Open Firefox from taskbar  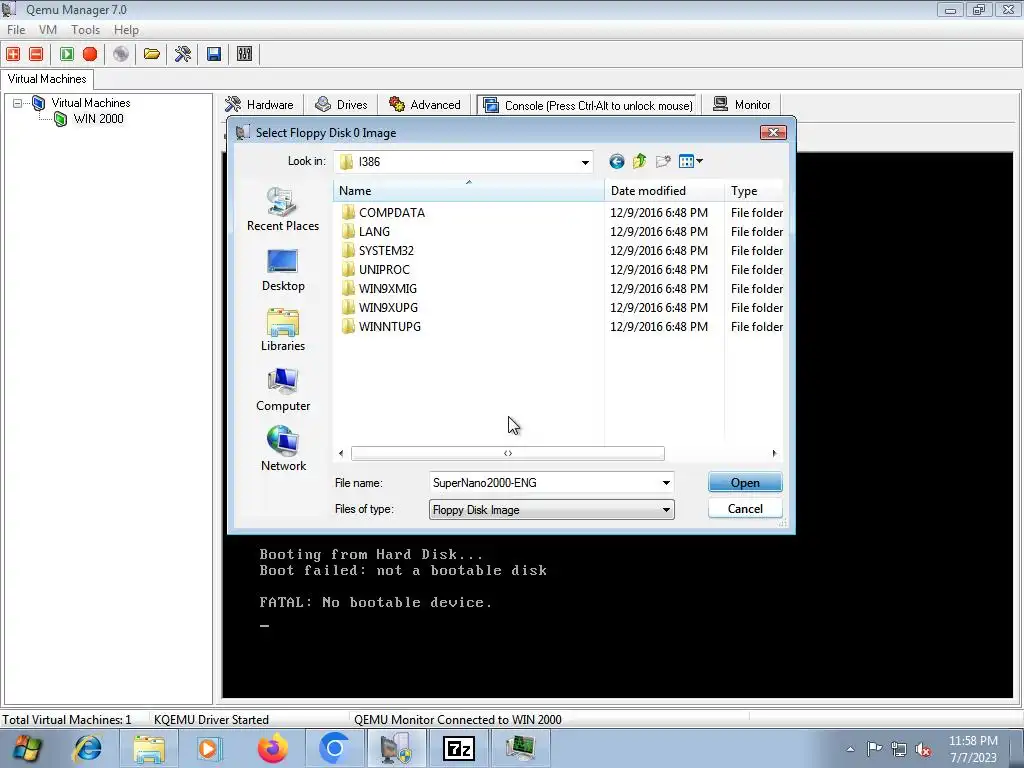pos(272,748)
